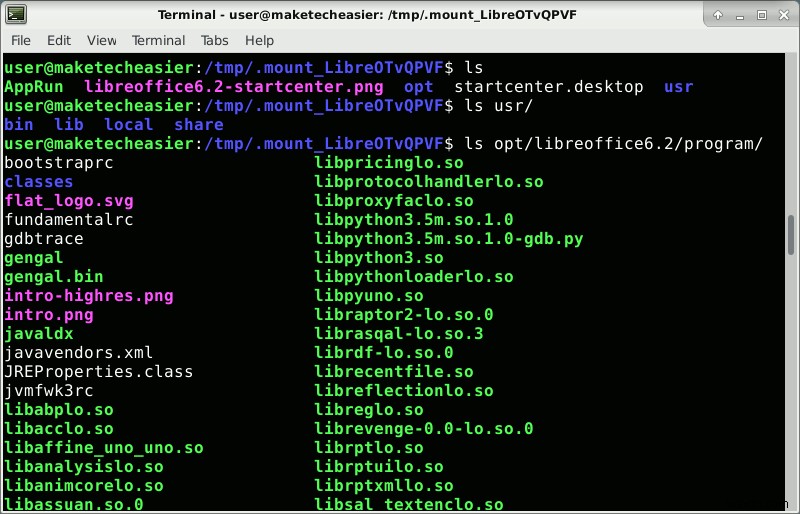This screenshot has height=514, width=800.
Task: Click intro-highres.png file name
Action: point(89,296)
